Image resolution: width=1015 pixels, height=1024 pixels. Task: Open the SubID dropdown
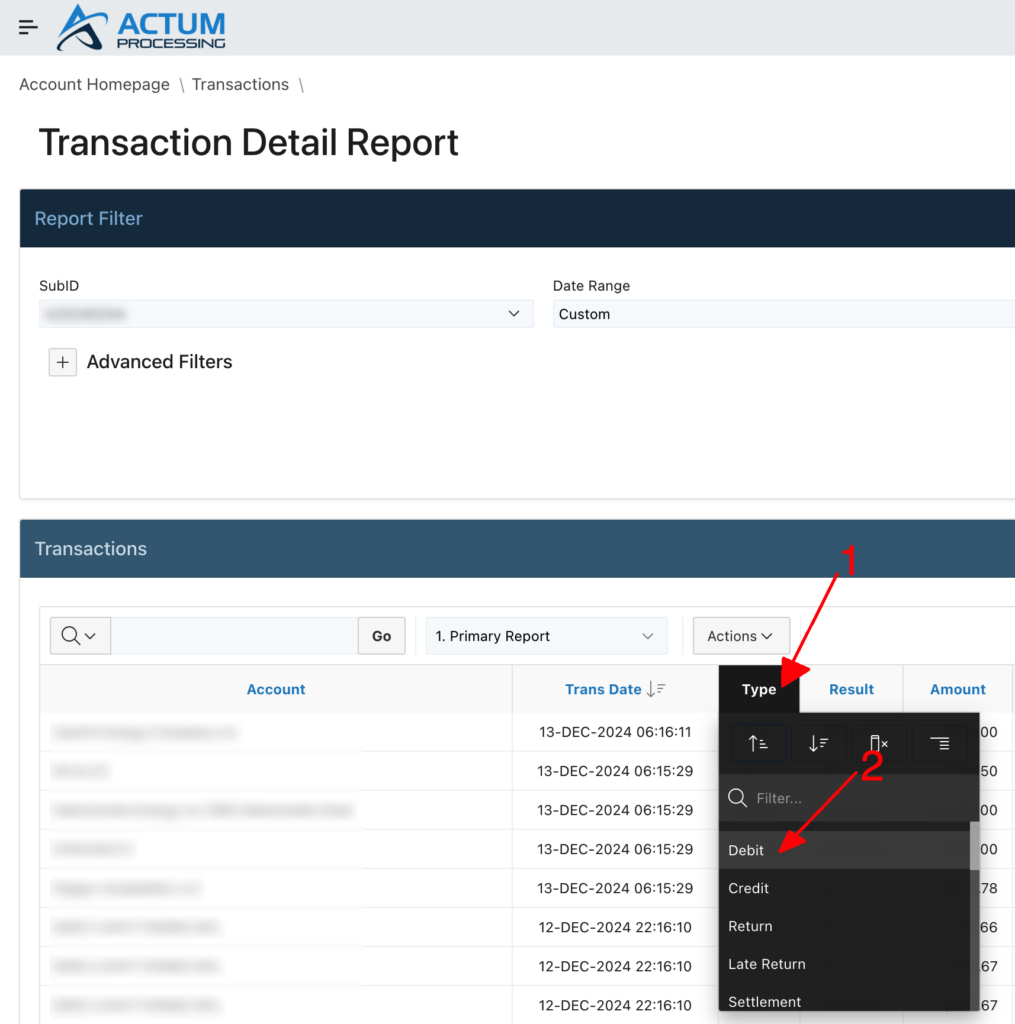[x=286, y=314]
